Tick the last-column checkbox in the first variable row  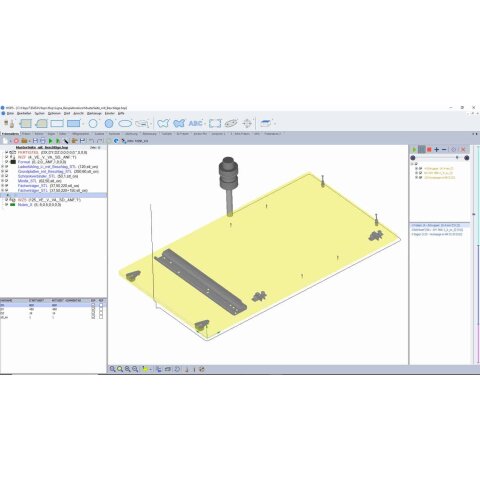point(101,305)
